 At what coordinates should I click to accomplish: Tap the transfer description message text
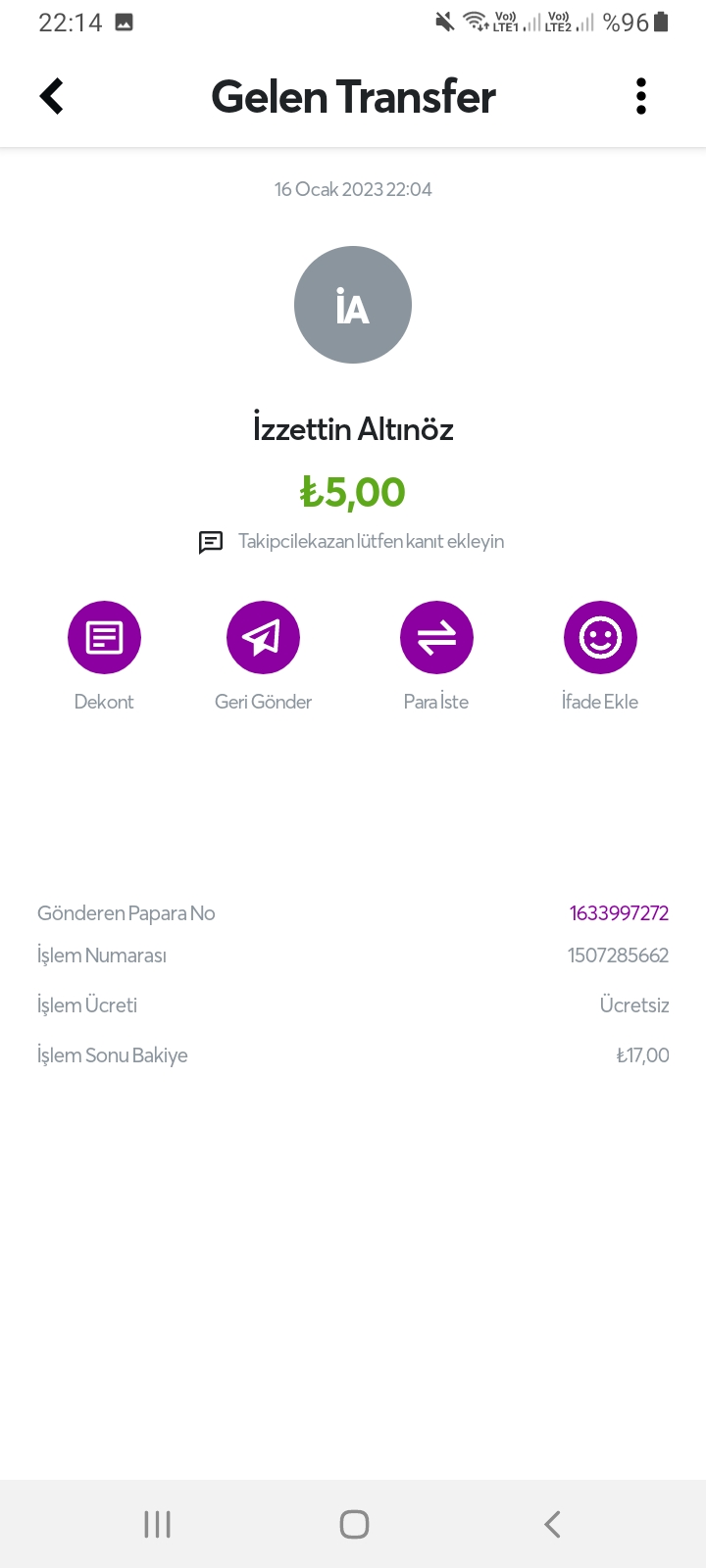[x=371, y=542]
